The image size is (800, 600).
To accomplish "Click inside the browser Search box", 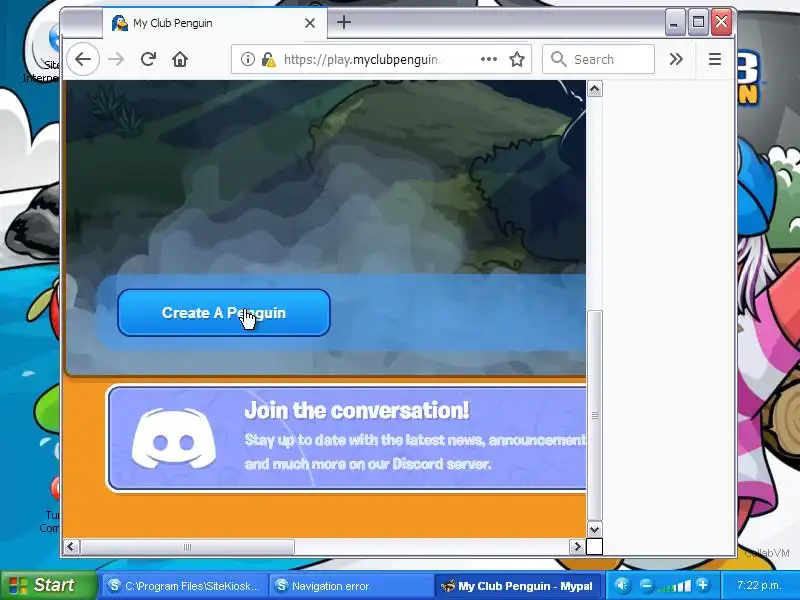I will click(x=598, y=59).
